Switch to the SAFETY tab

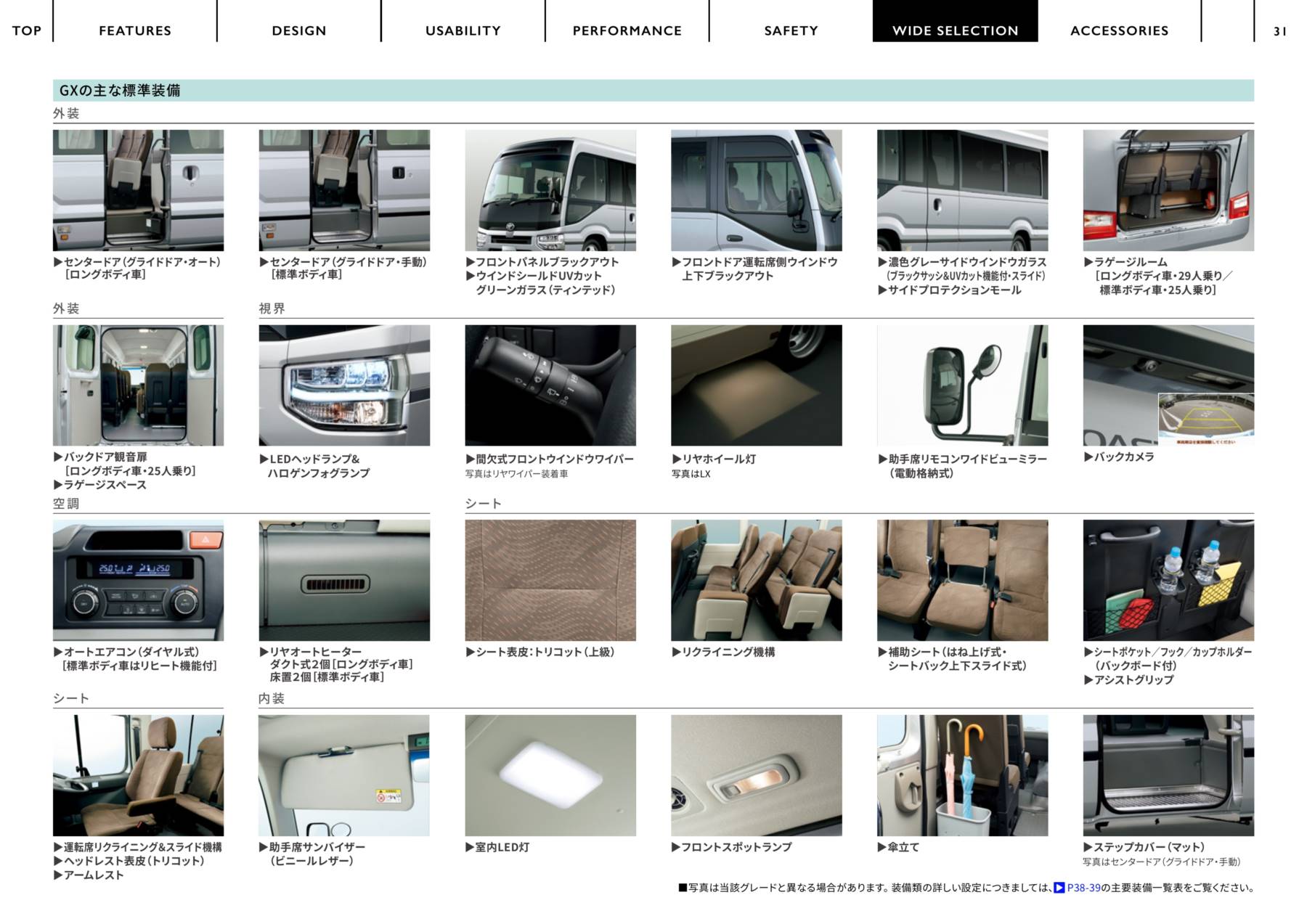pos(791,30)
